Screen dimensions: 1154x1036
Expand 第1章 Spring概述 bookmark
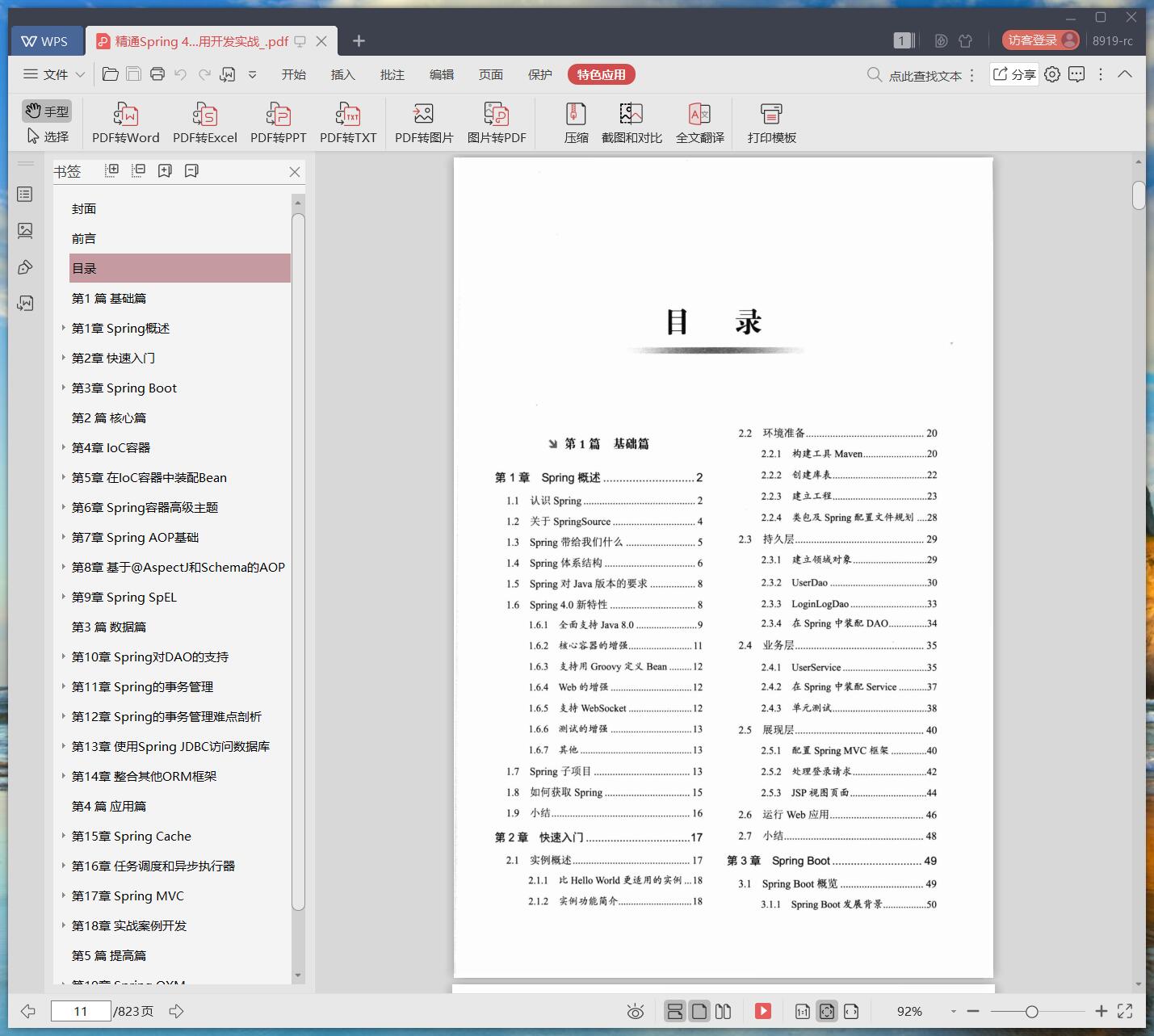click(x=64, y=328)
